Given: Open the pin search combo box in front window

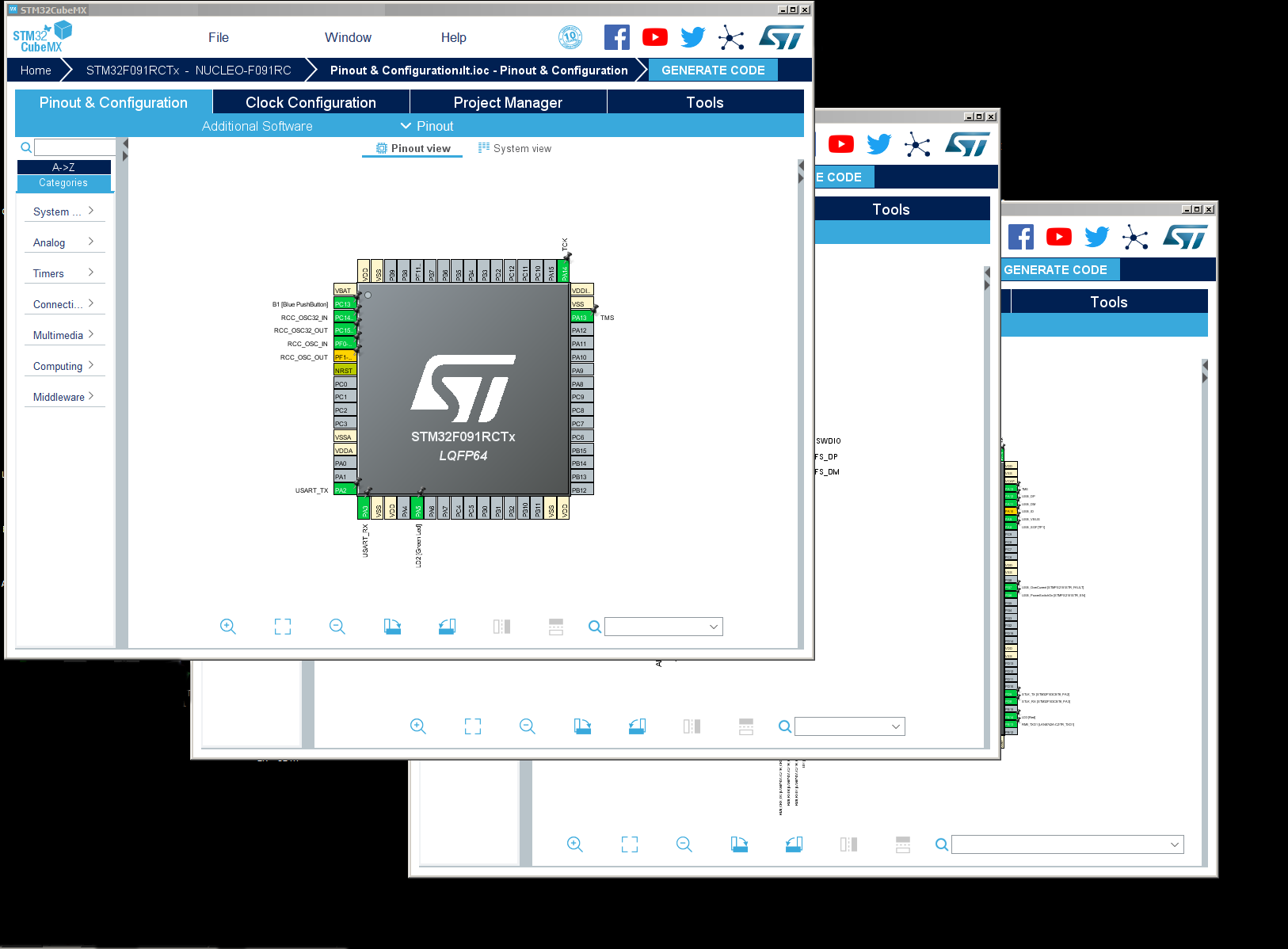Looking at the screenshot, I should click(x=664, y=627).
